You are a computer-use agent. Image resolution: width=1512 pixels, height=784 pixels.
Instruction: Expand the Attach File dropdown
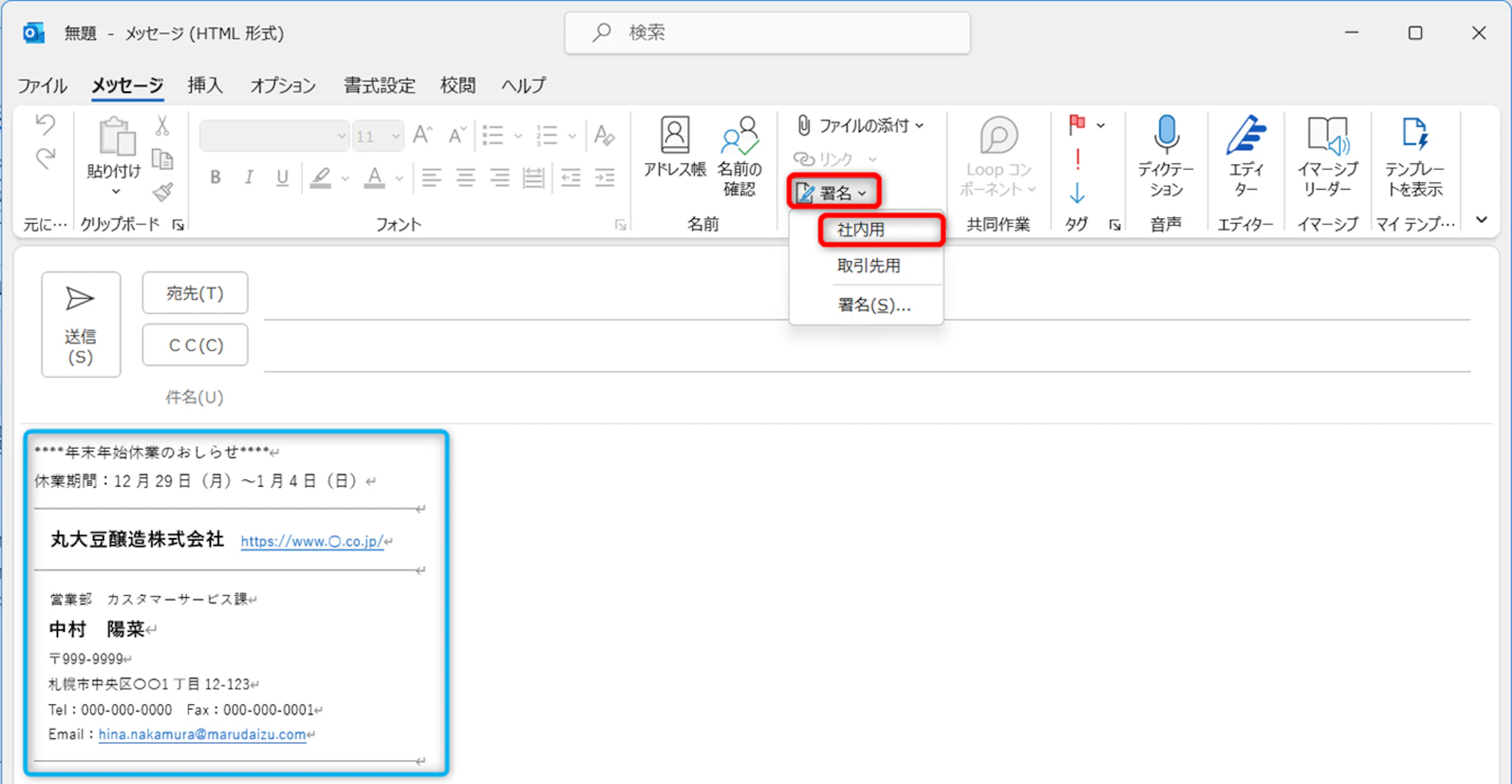[919, 125]
